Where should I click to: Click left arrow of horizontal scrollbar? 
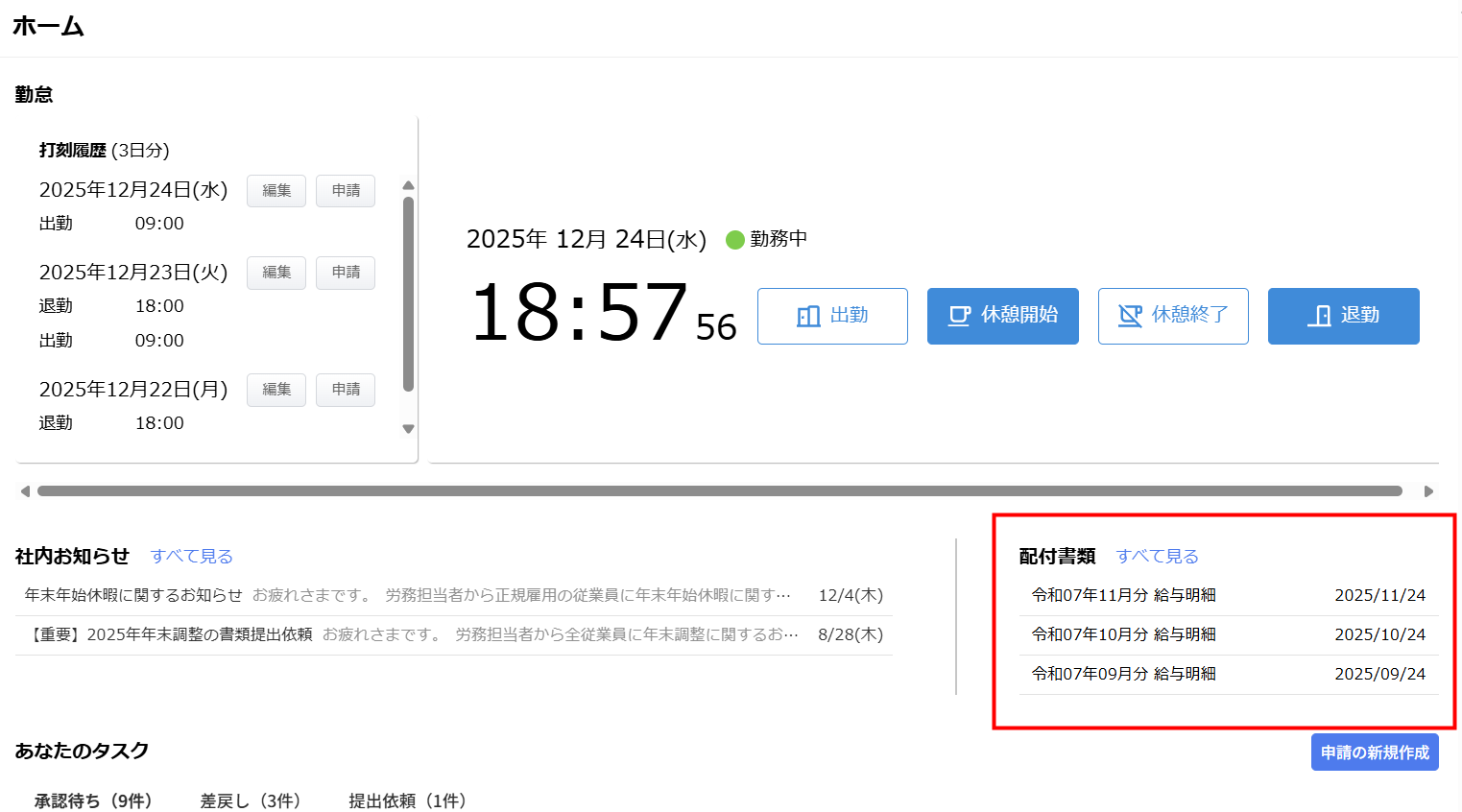pos(25,491)
